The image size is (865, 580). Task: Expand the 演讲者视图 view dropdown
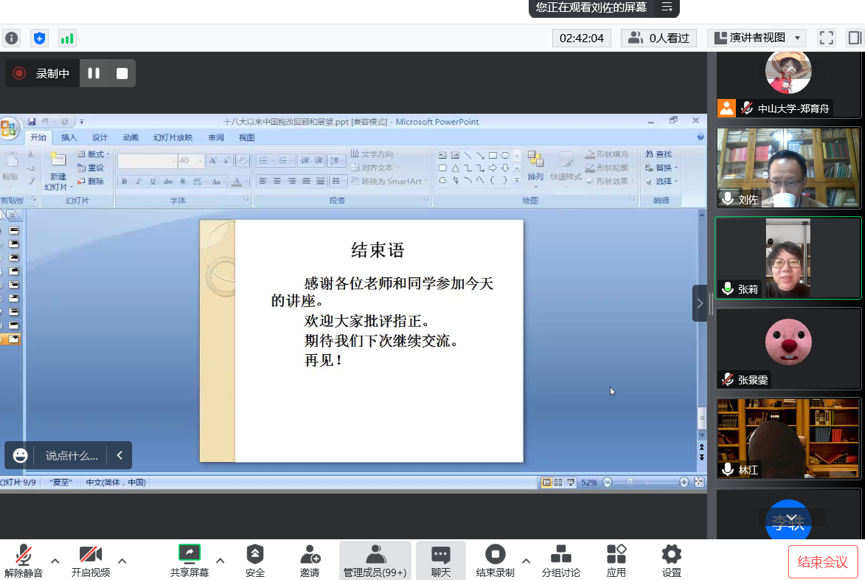[797, 38]
